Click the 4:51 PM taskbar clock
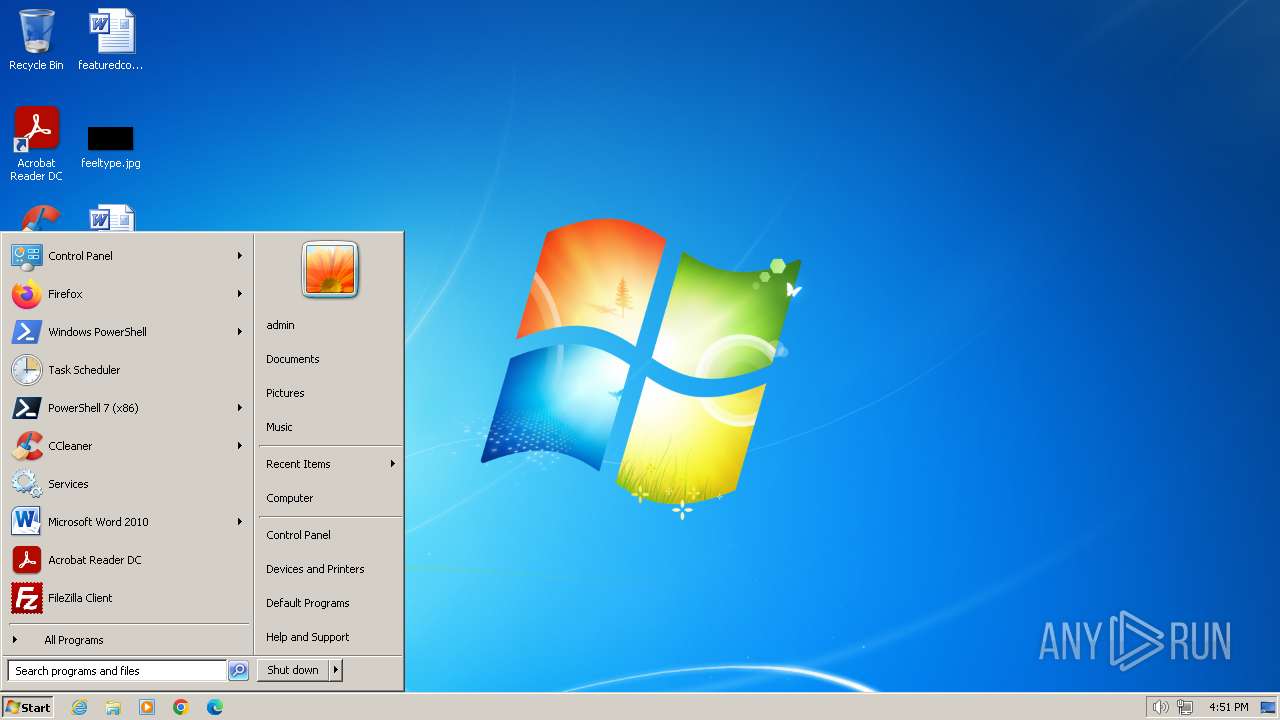Image resolution: width=1280 pixels, height=720 pixels. tap(1229, 707)
